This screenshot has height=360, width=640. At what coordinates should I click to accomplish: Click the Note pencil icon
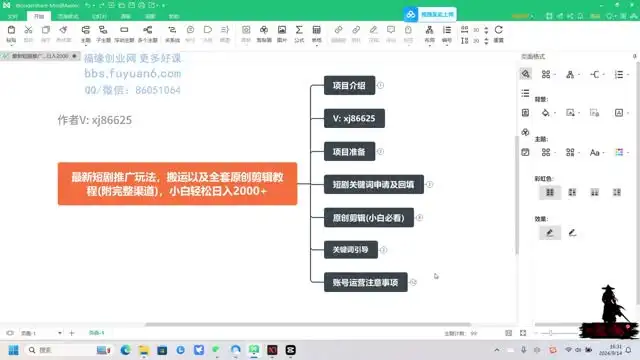(x=373, y=30)
